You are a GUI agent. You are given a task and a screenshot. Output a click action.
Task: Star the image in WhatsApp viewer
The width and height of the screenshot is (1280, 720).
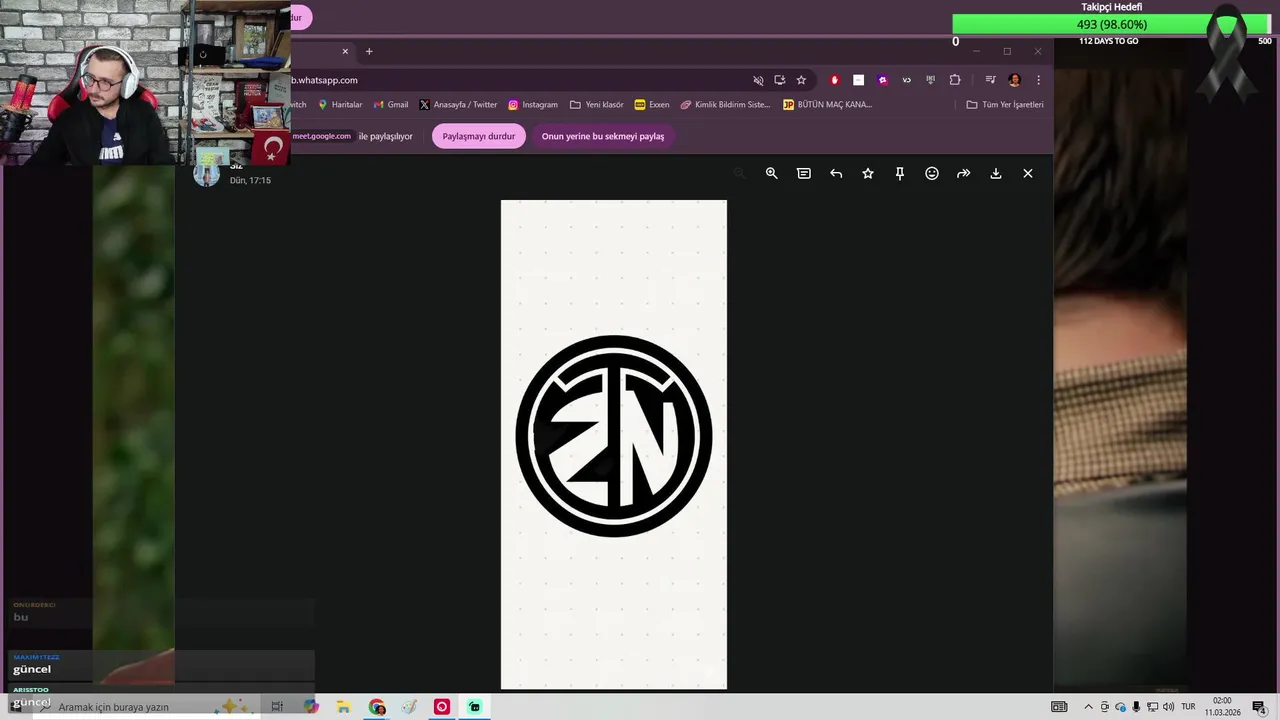(868, 173)
